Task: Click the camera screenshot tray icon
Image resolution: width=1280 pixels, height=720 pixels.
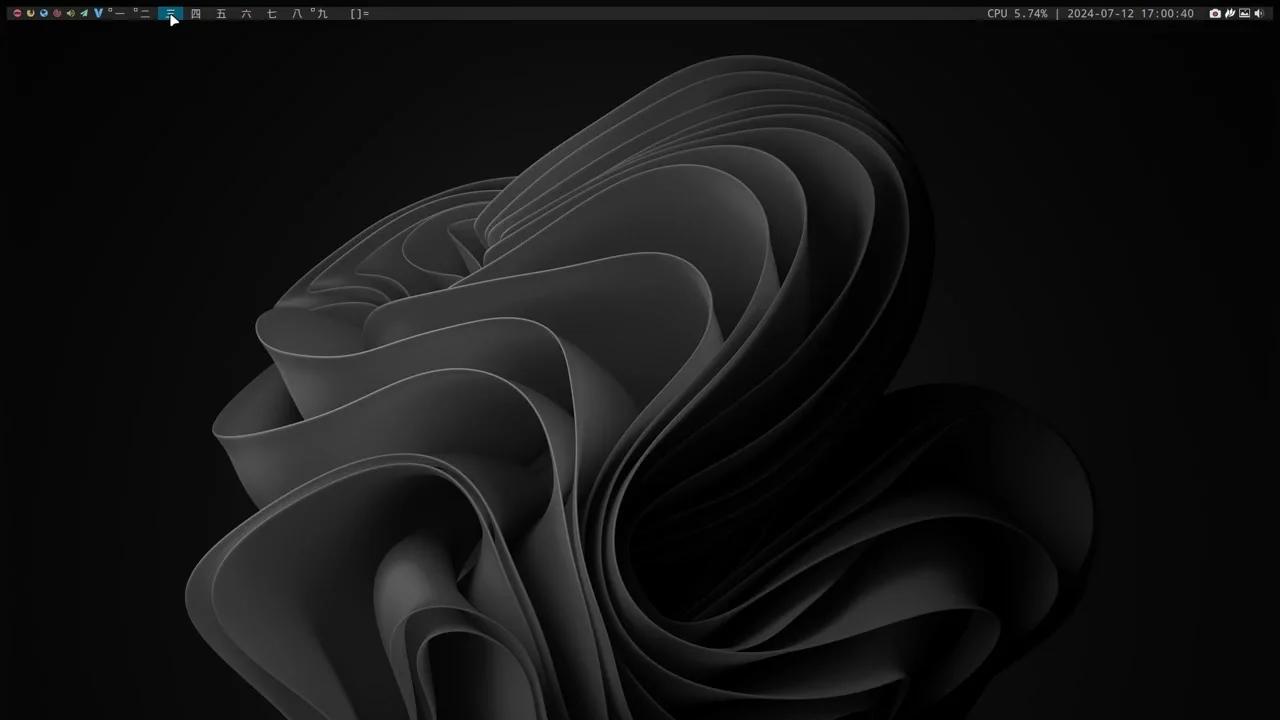Action: coord(1215,14)
